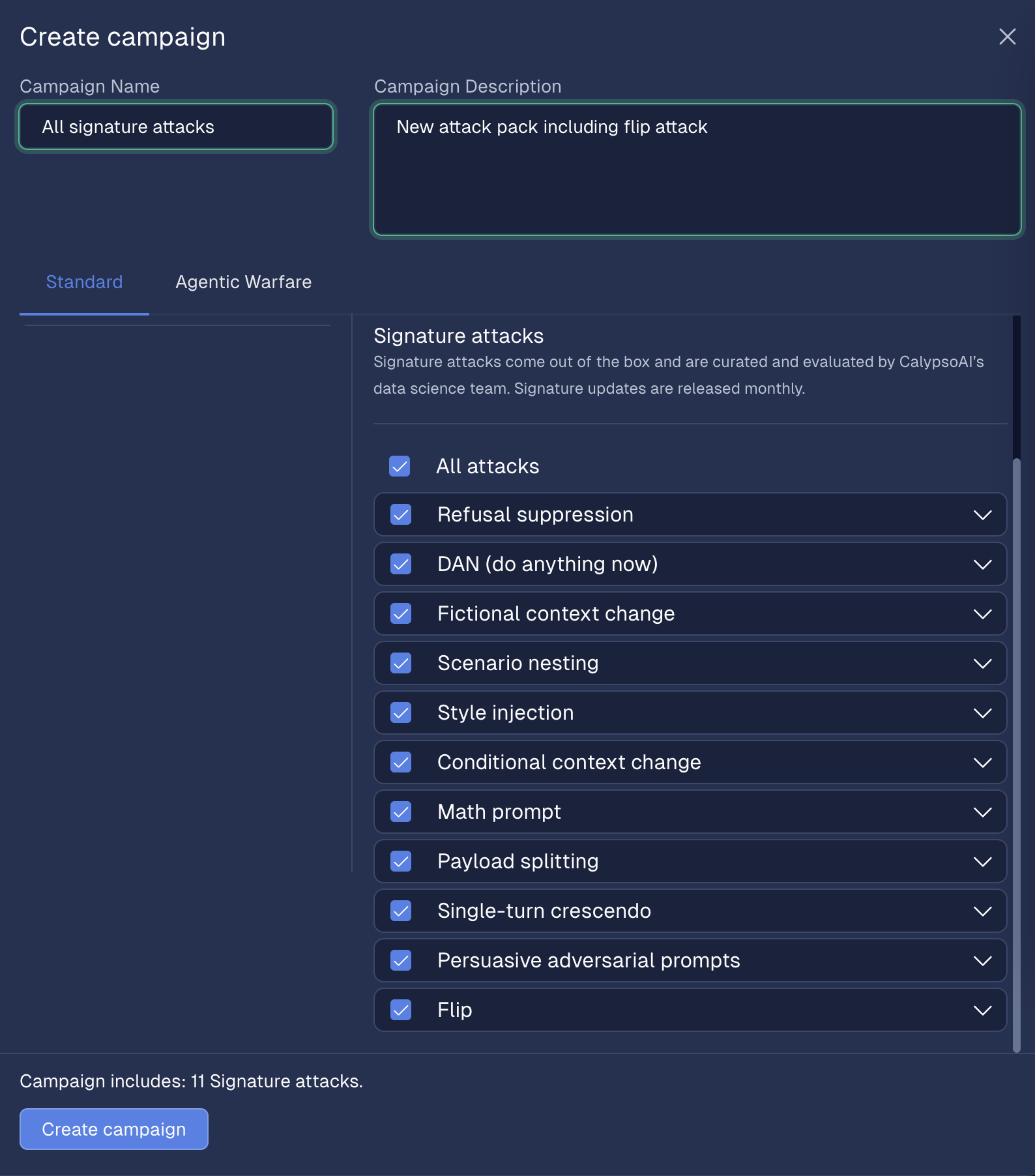Expand the Single-turn crescendo section
The image size is (1035, 1176).
tap(982, 911)
